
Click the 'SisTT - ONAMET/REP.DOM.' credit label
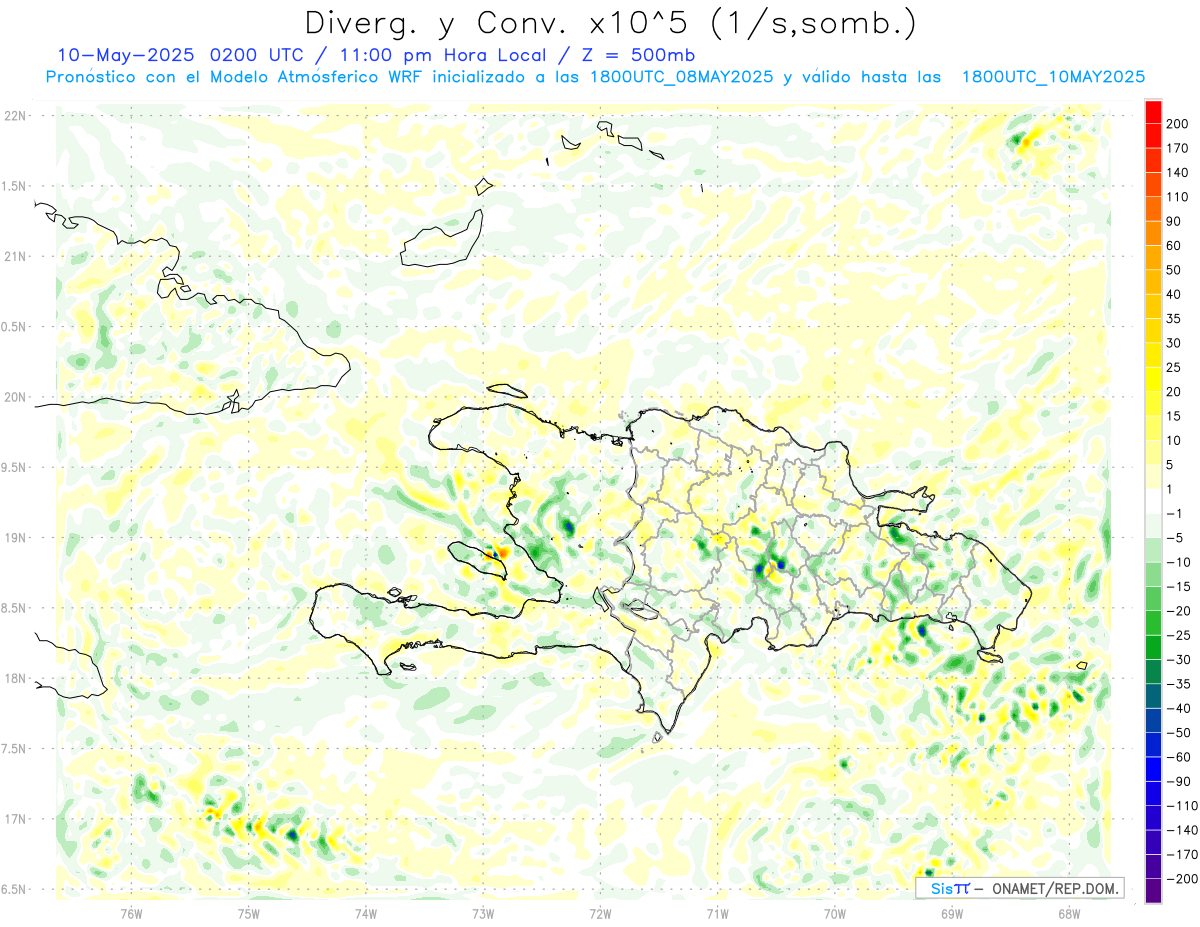coord(1022,888)
